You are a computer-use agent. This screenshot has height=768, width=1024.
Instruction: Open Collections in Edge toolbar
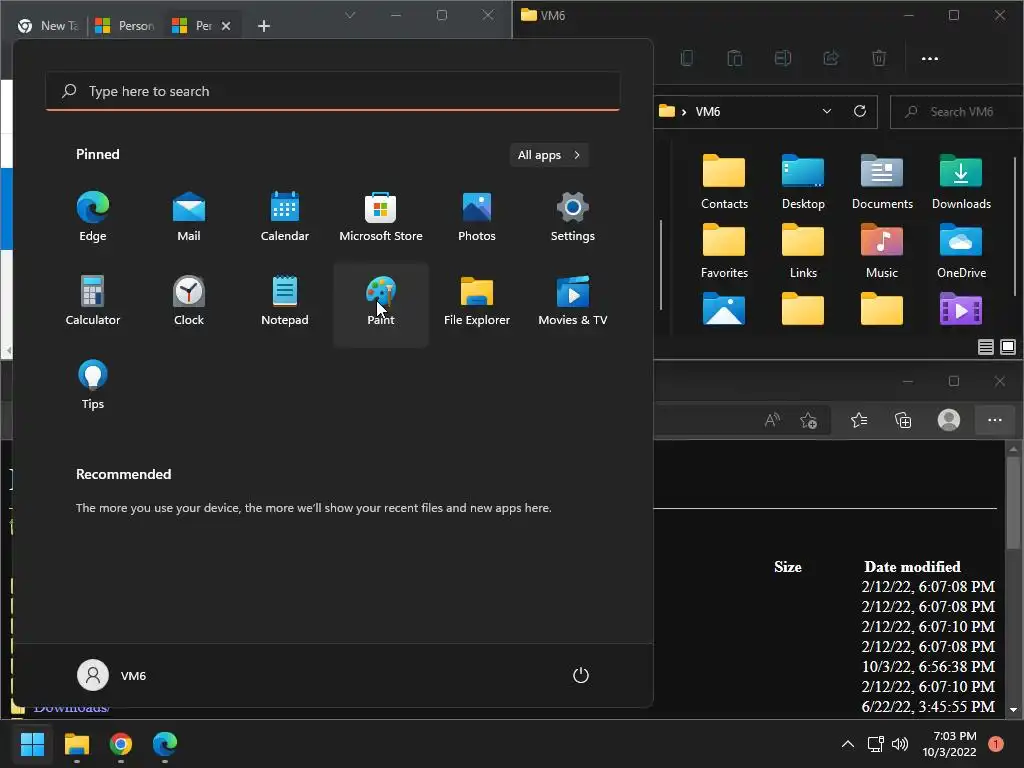pos(903,420)
